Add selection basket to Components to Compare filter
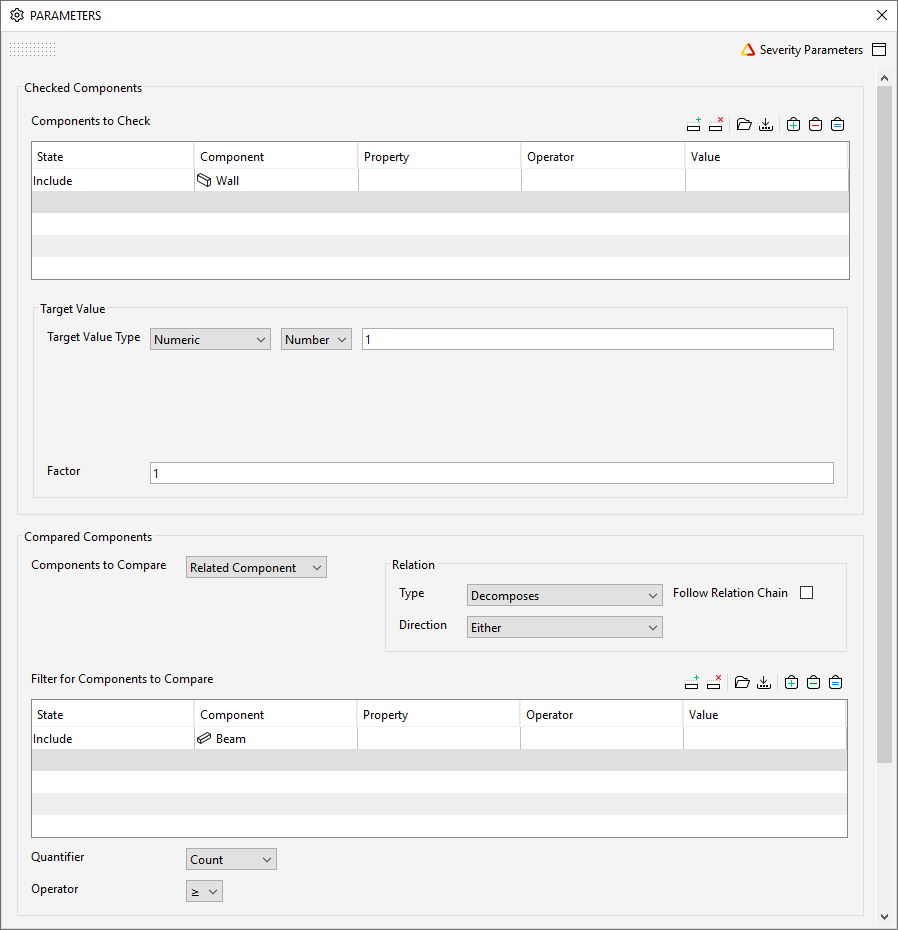Image resolution: width=898 pixels, height=930 pixels. click(791, 683)
